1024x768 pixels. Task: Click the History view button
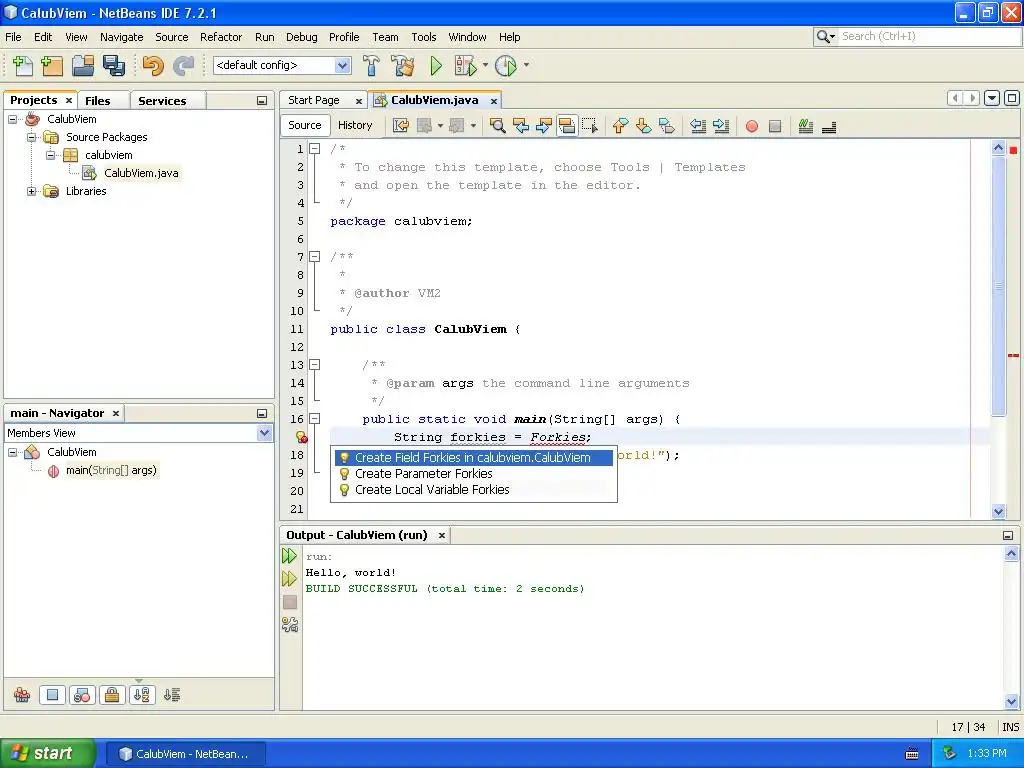[355, 125]
